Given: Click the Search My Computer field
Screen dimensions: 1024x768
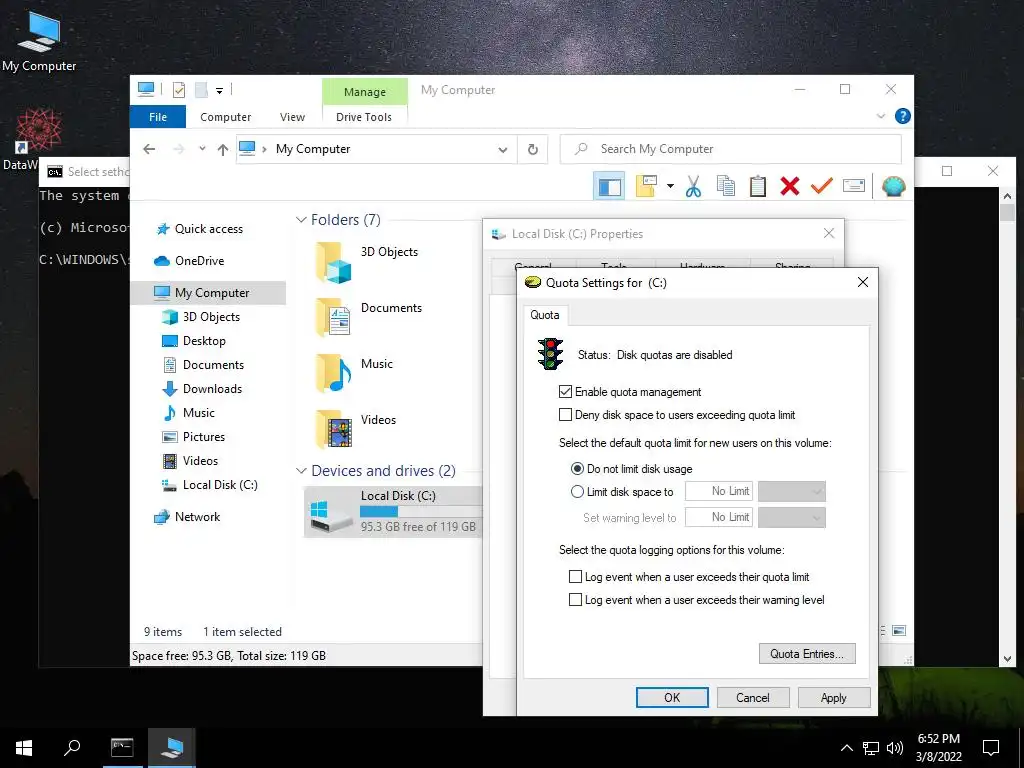Looking at the screenshot, I should click(x=731, y=149).
